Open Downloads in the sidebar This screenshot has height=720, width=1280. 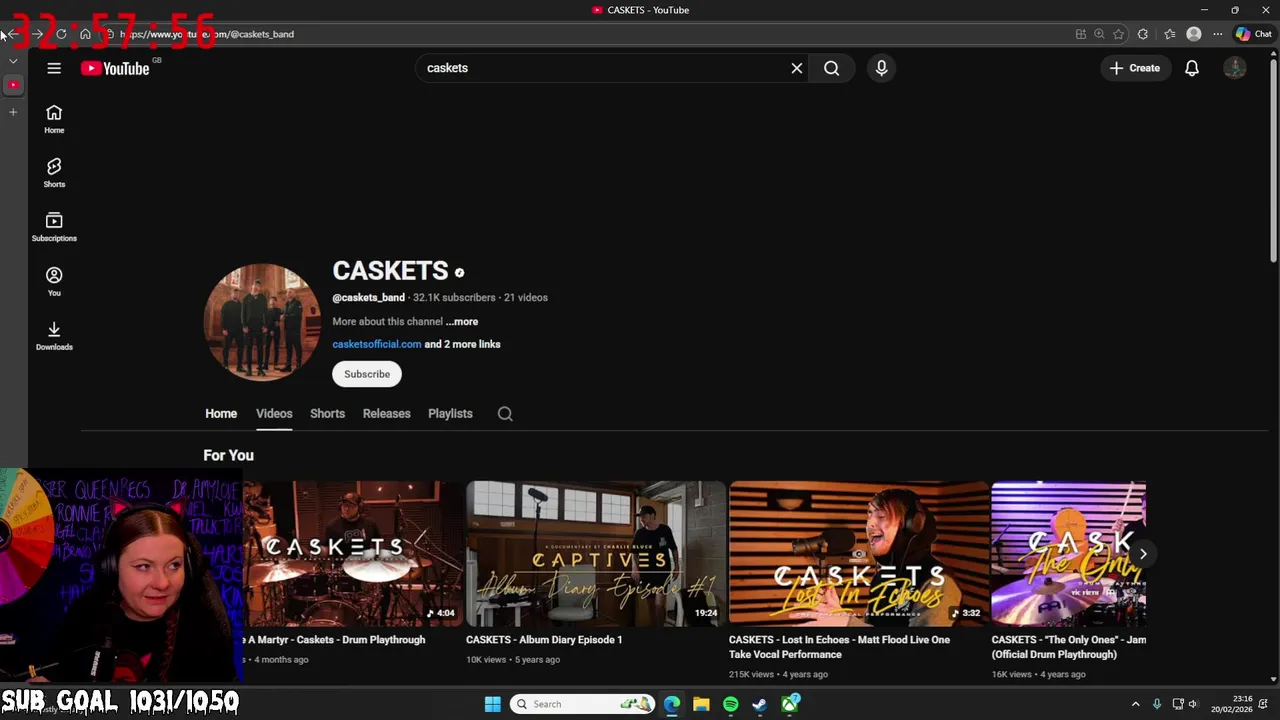[x=54, y=335]
